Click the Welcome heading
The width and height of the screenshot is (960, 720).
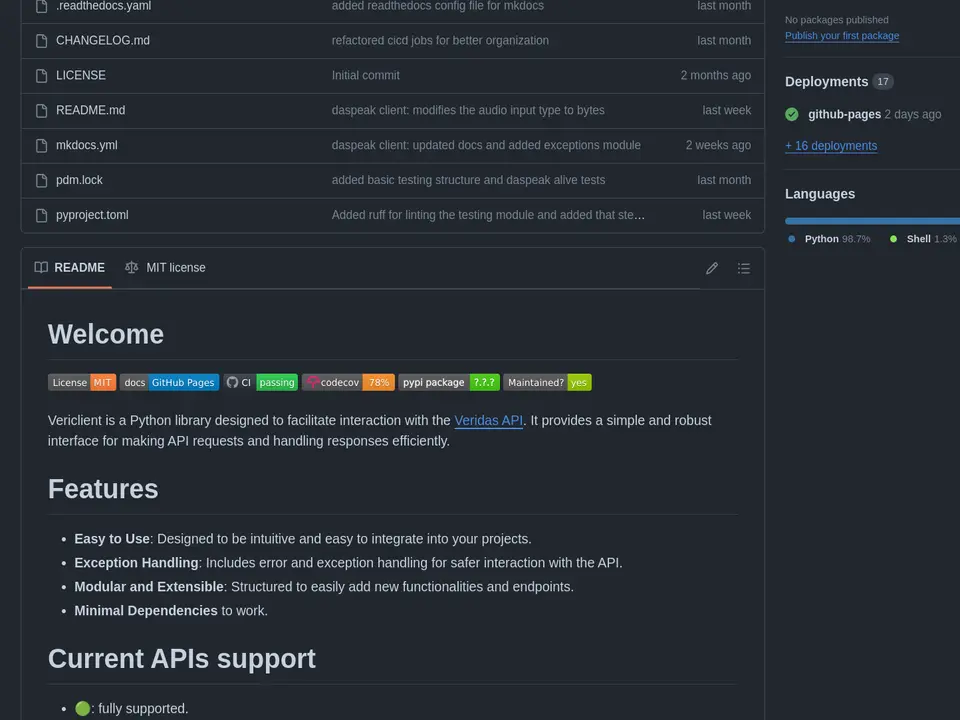tap(106, 334)
